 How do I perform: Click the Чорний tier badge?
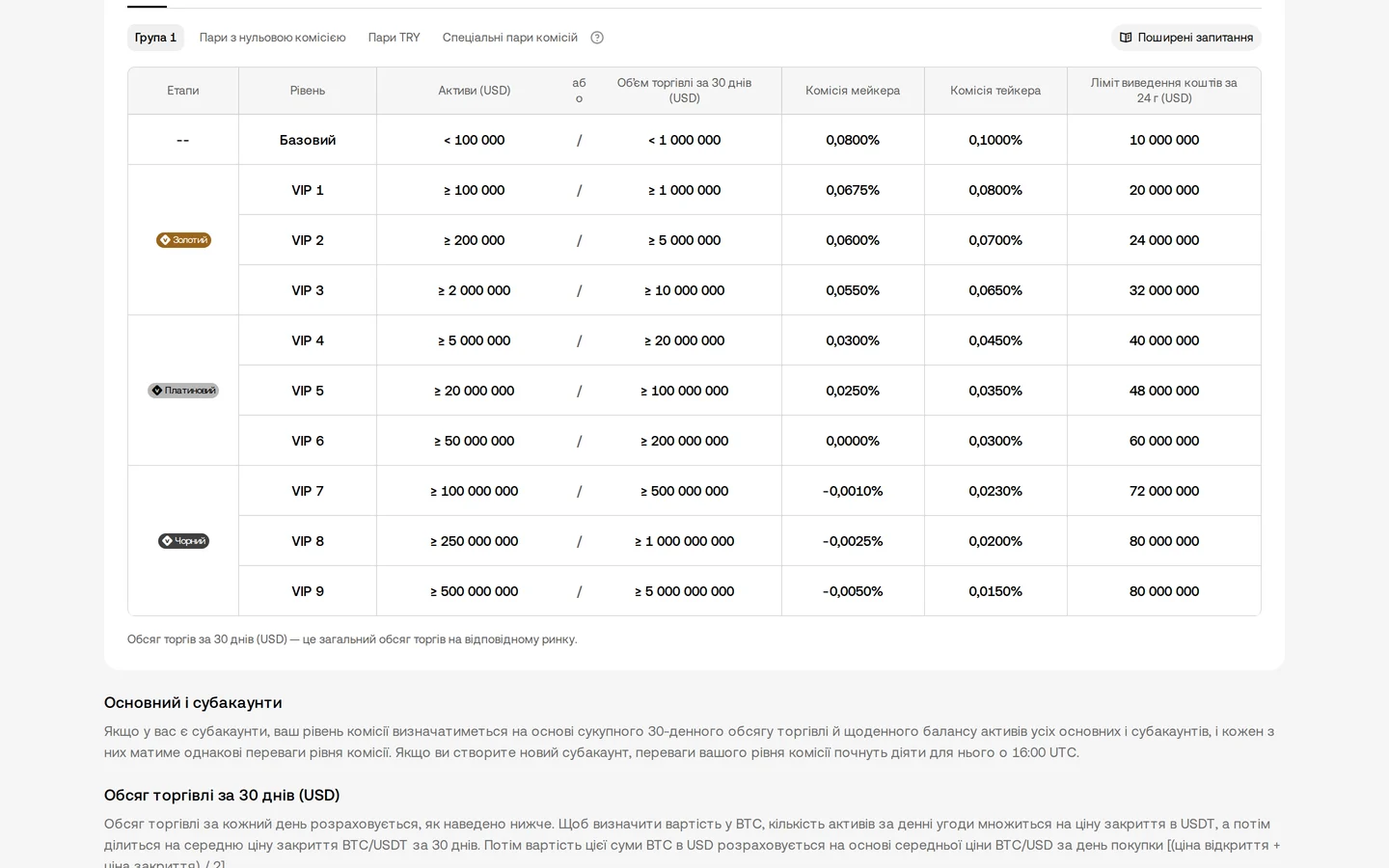tap(183, 541)
